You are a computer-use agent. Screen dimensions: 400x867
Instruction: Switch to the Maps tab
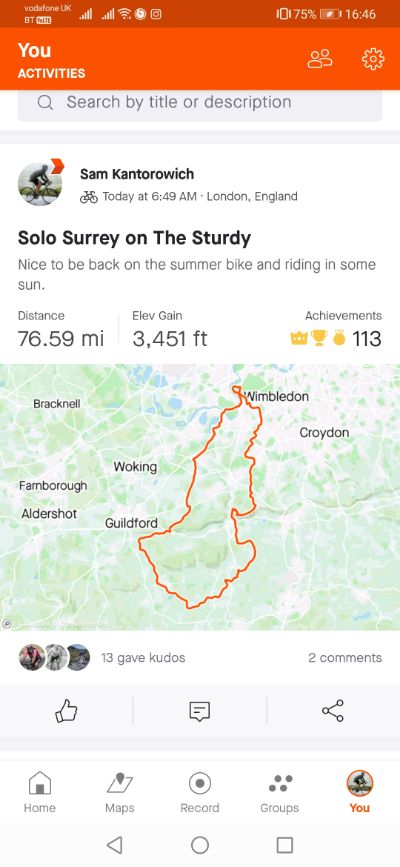120,792
